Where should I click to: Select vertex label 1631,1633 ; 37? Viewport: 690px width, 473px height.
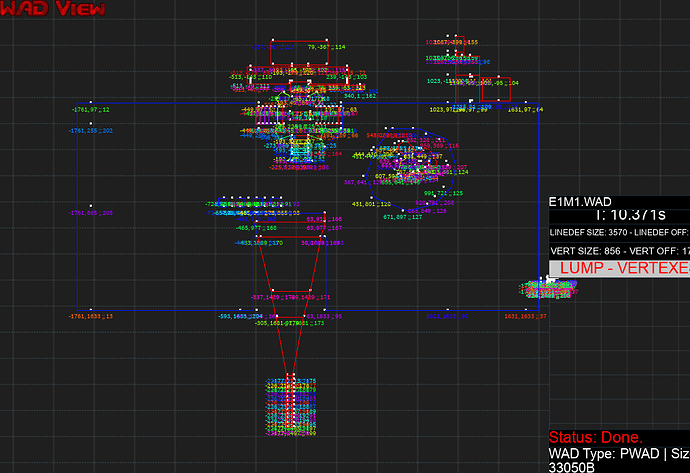point(525,316)
